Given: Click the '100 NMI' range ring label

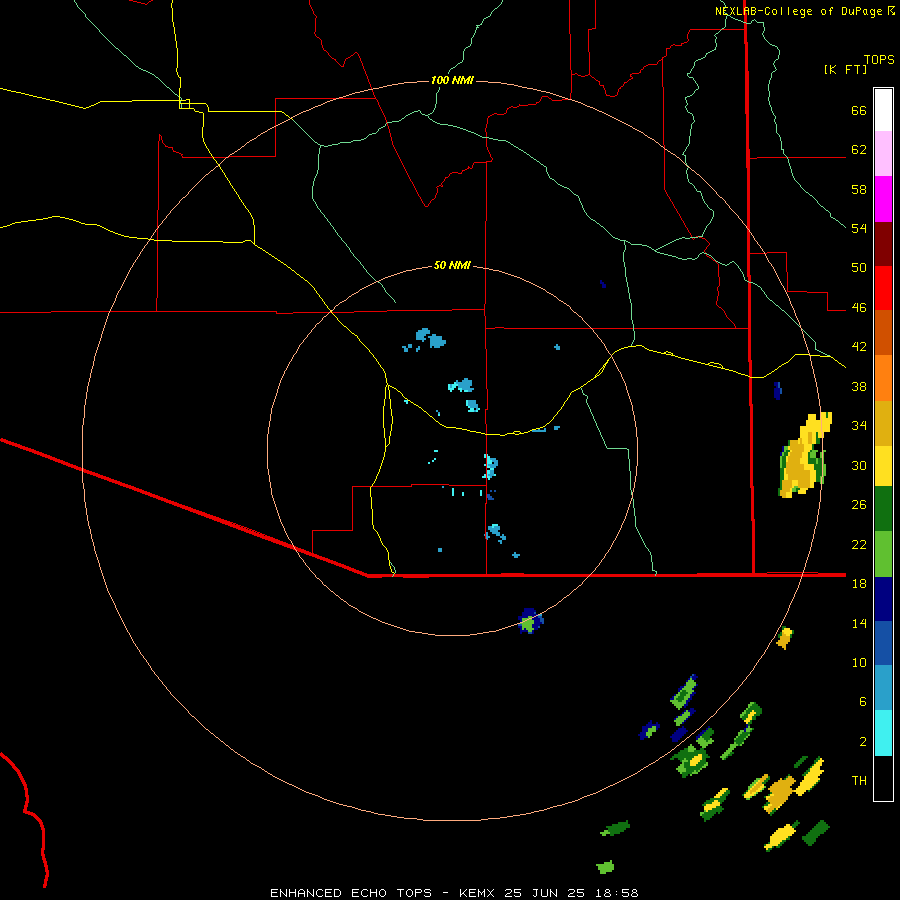Looking at the screenshot, I should [x=452, y=80].
